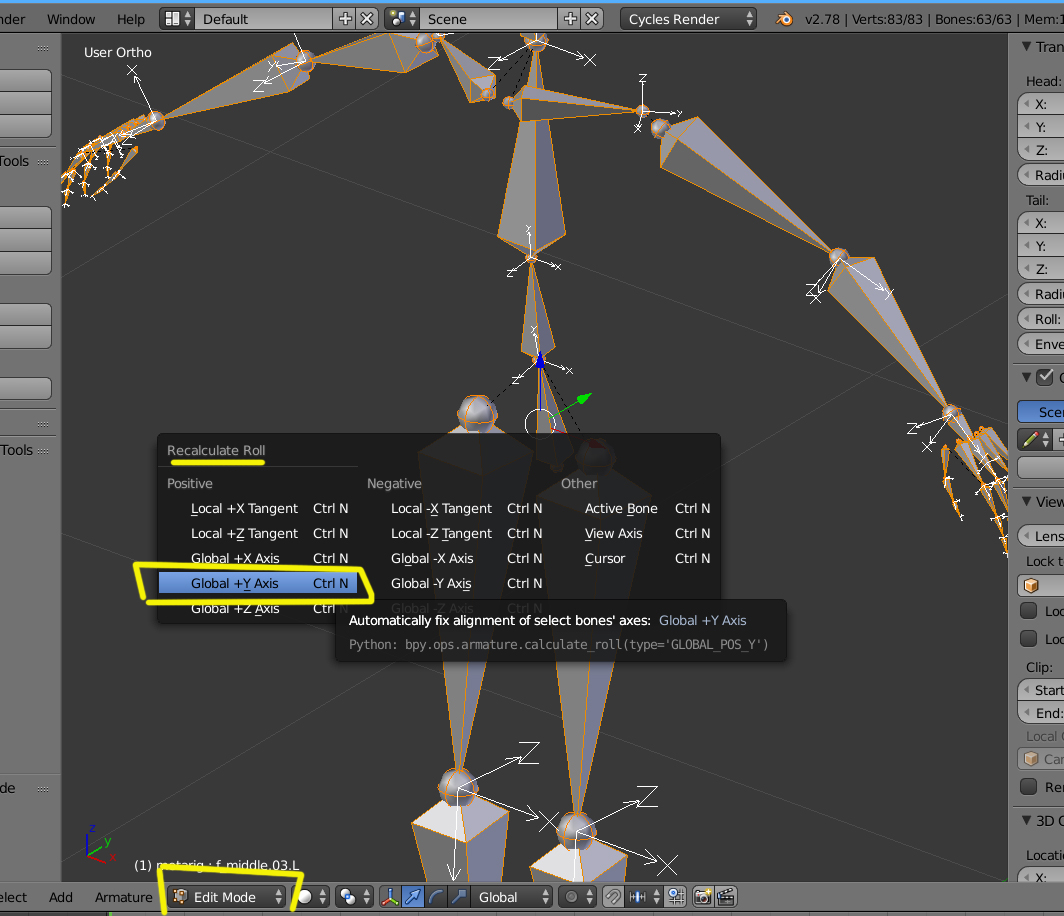Collapse the View panel in the sidebar
The image size is (1064, 916).
coord(1027,501)
